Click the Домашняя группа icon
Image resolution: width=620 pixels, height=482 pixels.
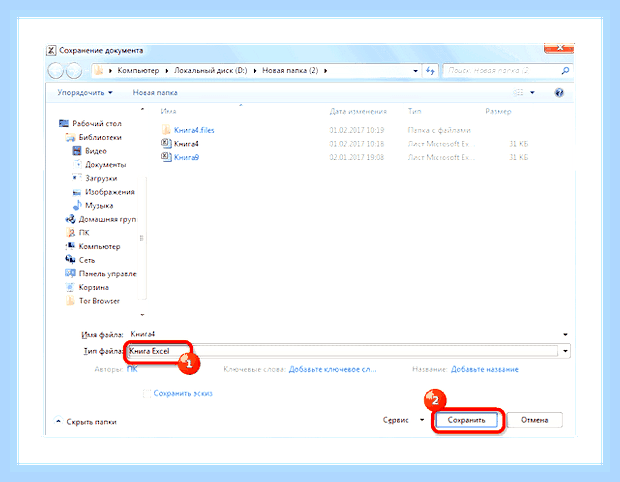[70, 219]
